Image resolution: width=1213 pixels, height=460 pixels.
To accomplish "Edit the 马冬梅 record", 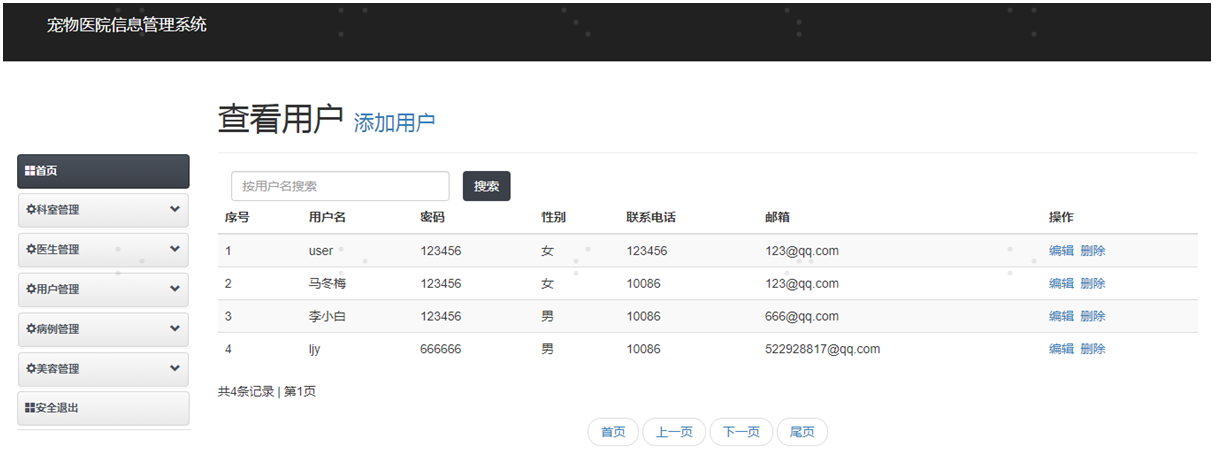I will click(1061, 284).
